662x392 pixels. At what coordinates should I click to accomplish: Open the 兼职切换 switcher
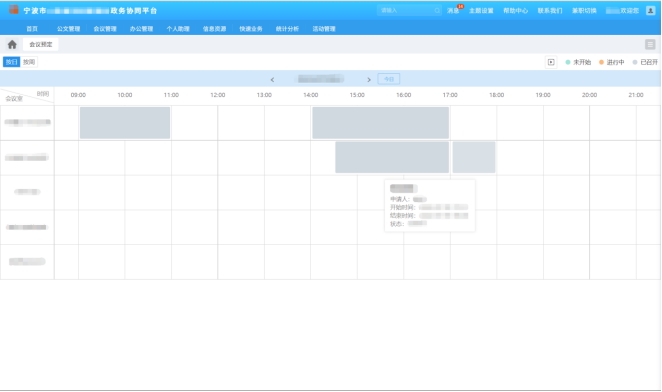click(x=584, y=11)
